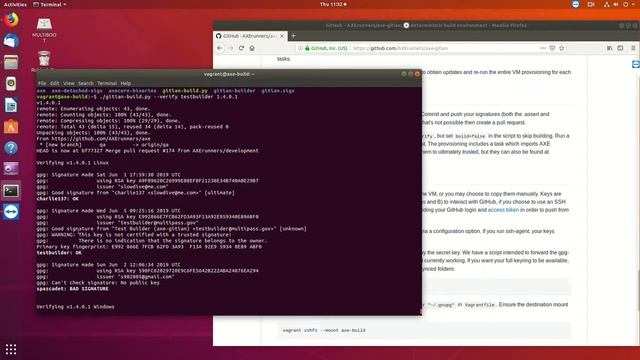Open the clock and calendar in top bar

point(333,4)
